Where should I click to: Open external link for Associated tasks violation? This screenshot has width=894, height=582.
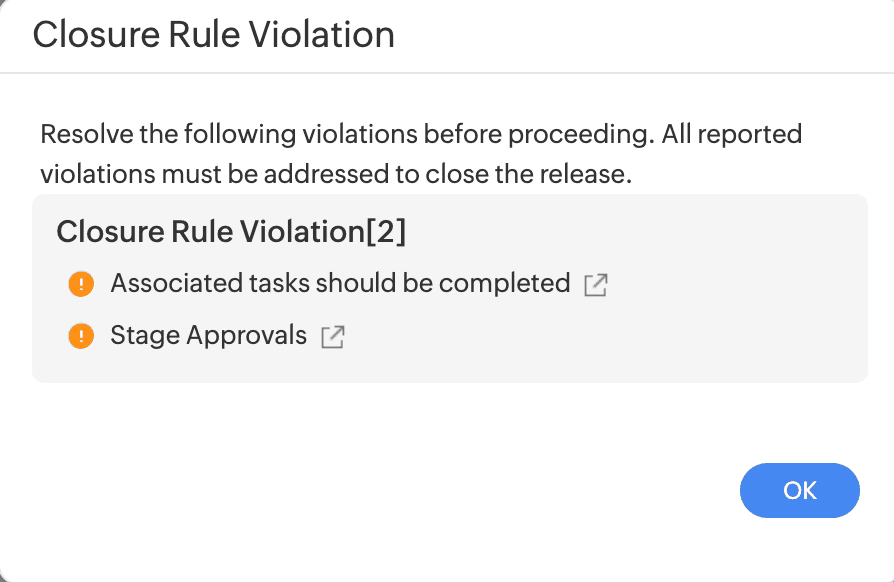click(596, 285)
